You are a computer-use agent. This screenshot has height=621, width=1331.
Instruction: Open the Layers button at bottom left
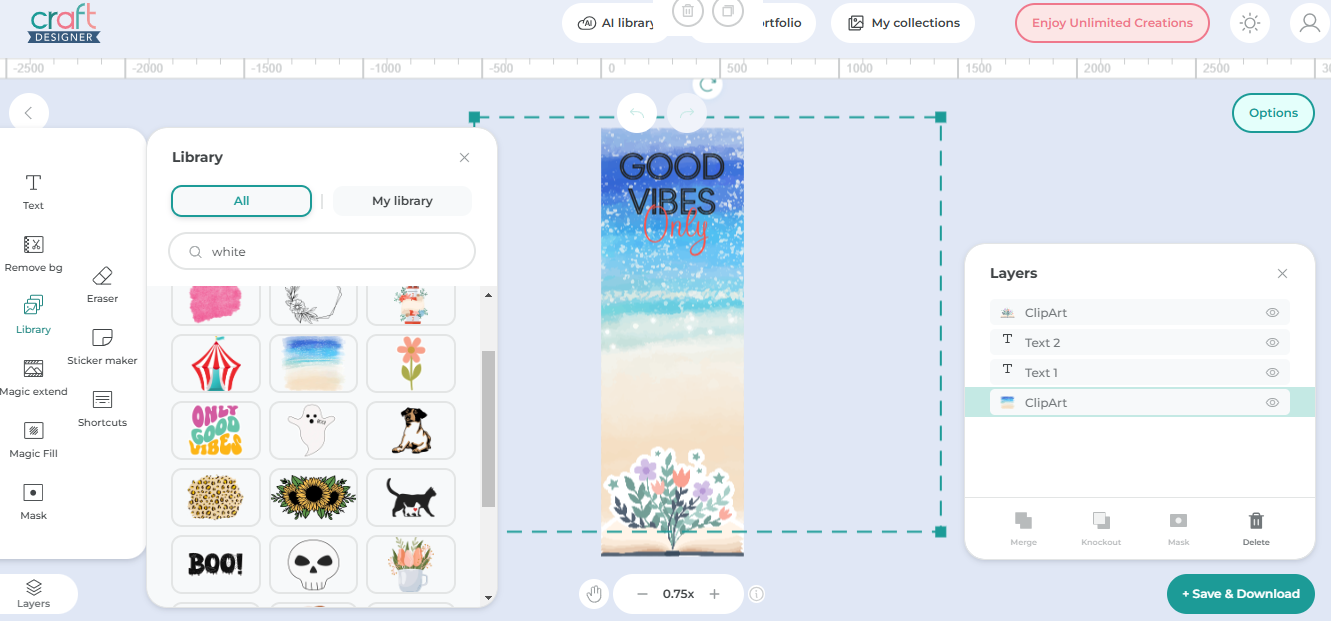tap(34, 593)
